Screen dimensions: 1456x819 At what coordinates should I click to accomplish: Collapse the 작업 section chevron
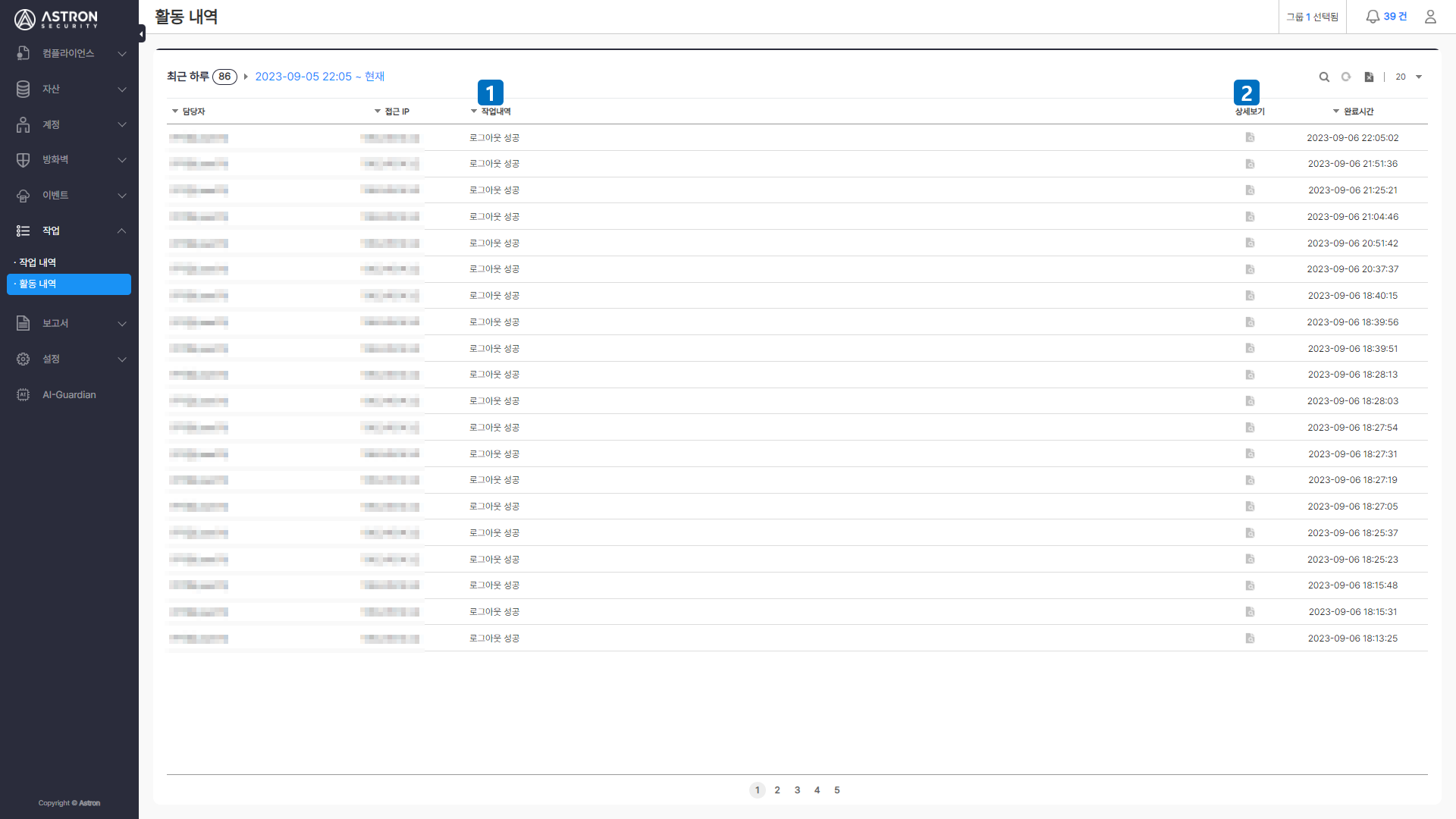[122, 231]
